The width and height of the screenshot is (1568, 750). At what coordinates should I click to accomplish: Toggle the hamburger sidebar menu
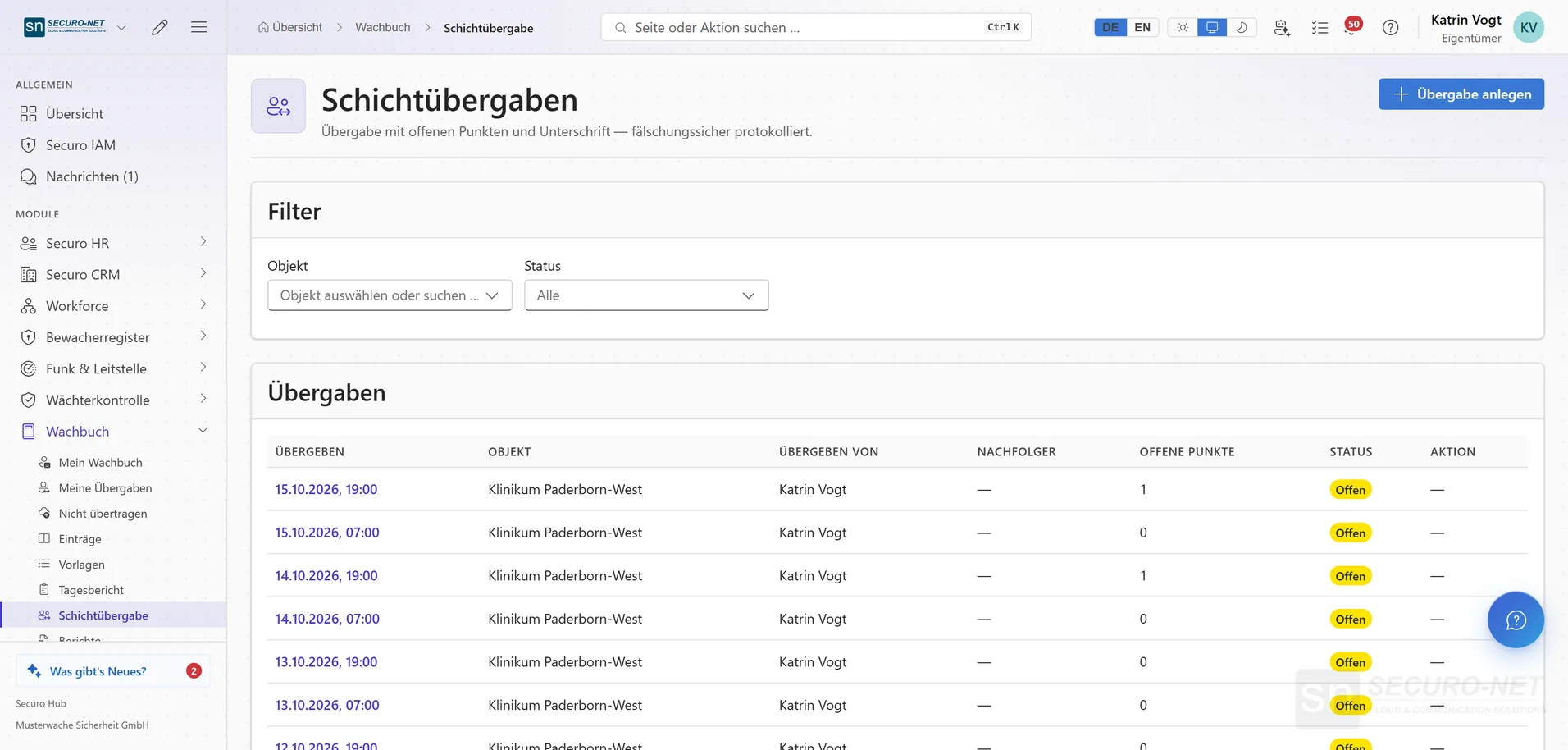pos(198,27)
